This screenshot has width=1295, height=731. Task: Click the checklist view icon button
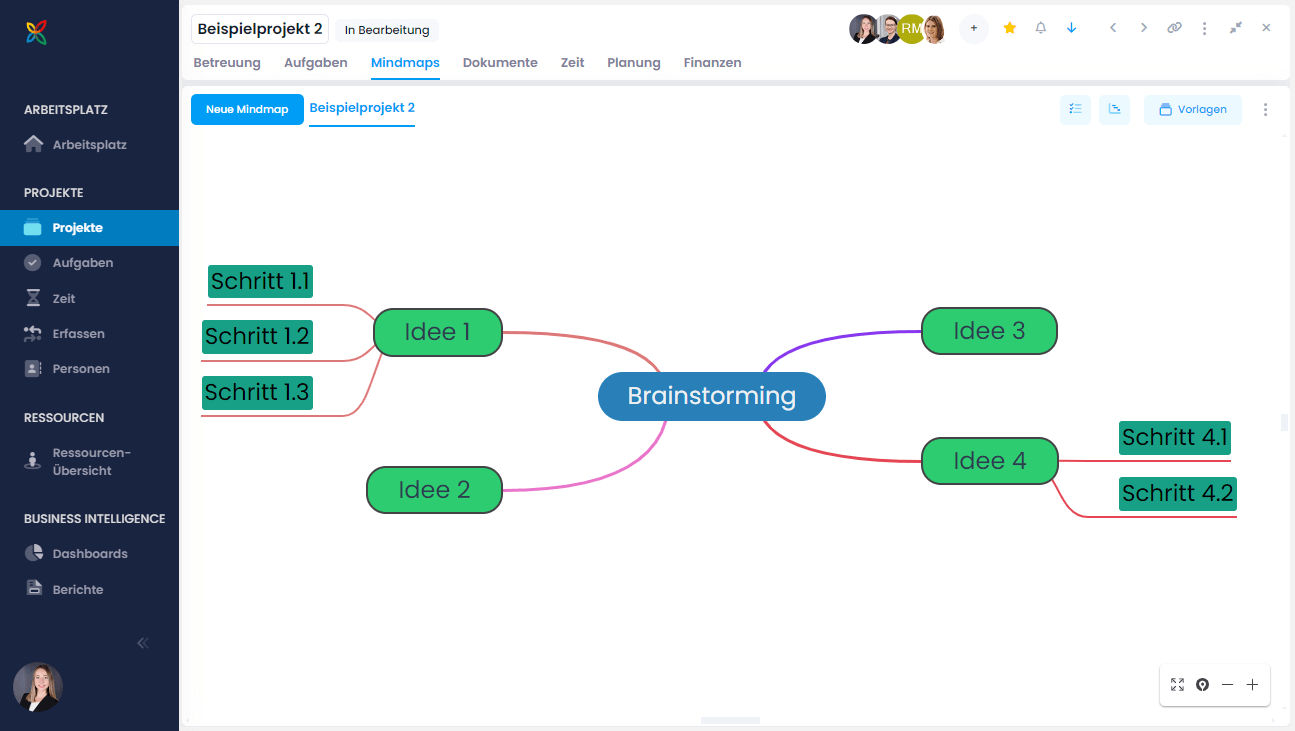pos(1075,110)
